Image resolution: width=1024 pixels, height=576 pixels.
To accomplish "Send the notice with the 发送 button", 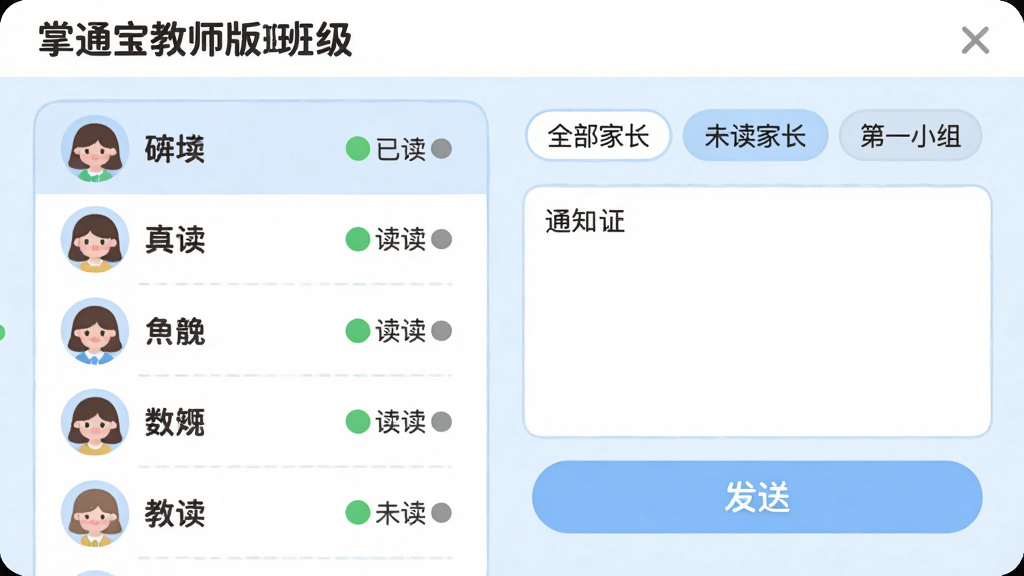I will coord(757,497).
